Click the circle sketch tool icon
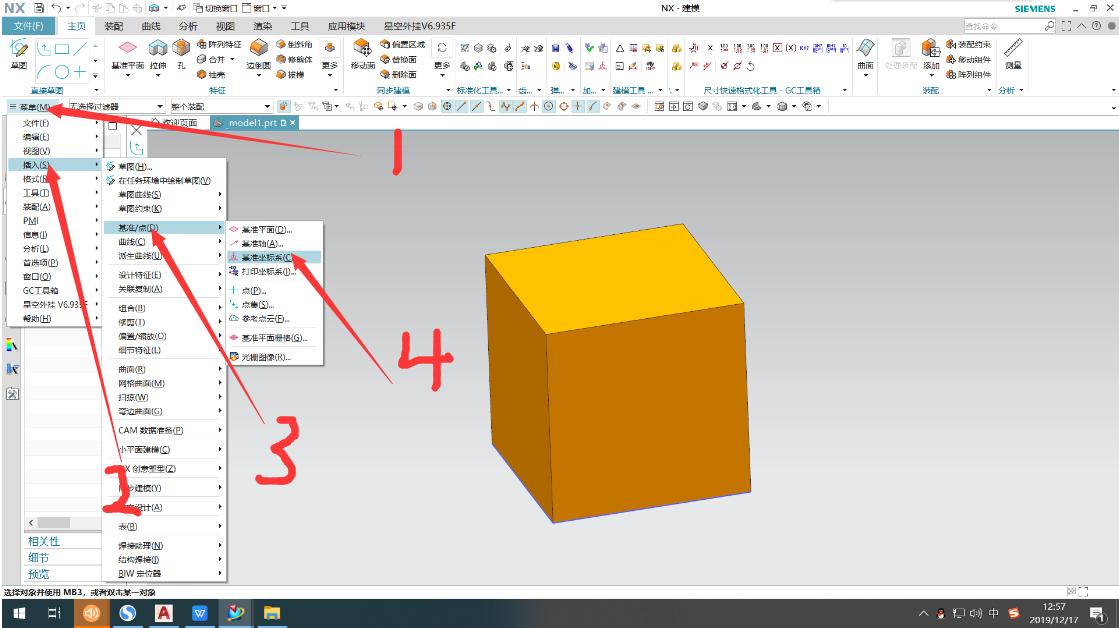 point(62,72)
